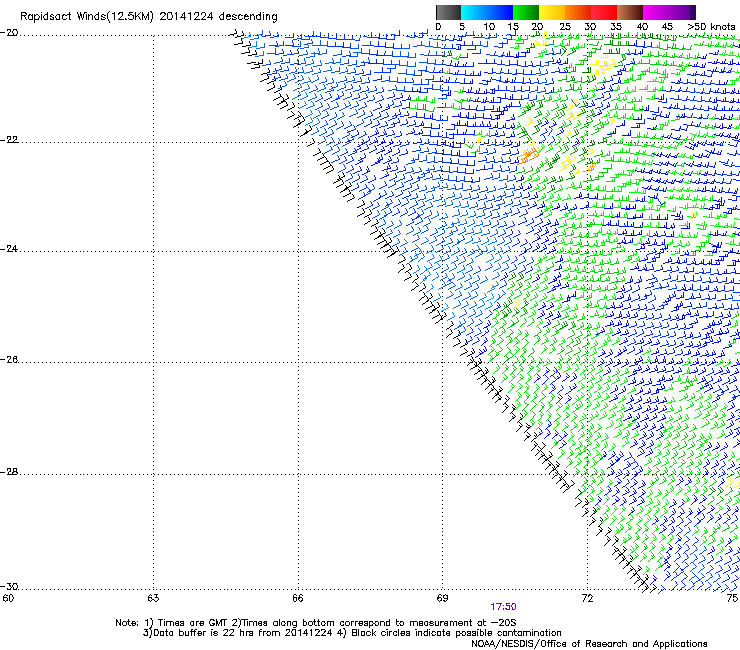The height and width of the screenshot is (650, 740).
Task: Click legend scale value '0'
Action: (x=438, y=27)
